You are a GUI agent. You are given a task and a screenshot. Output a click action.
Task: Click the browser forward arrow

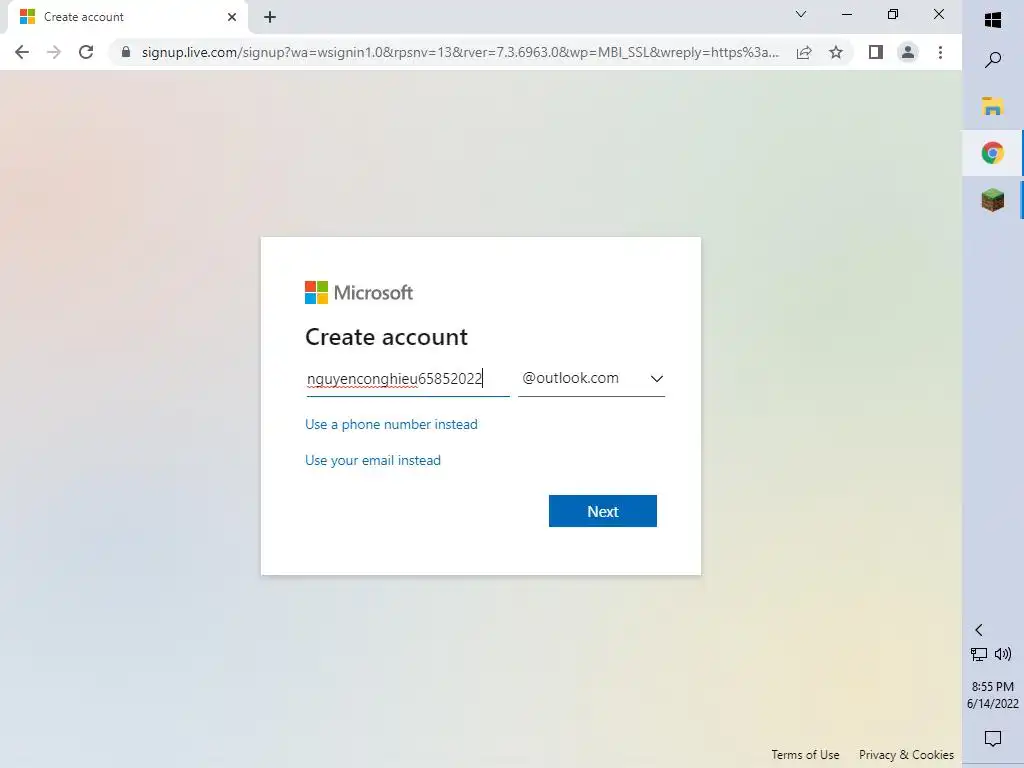[x=54, y=52]
